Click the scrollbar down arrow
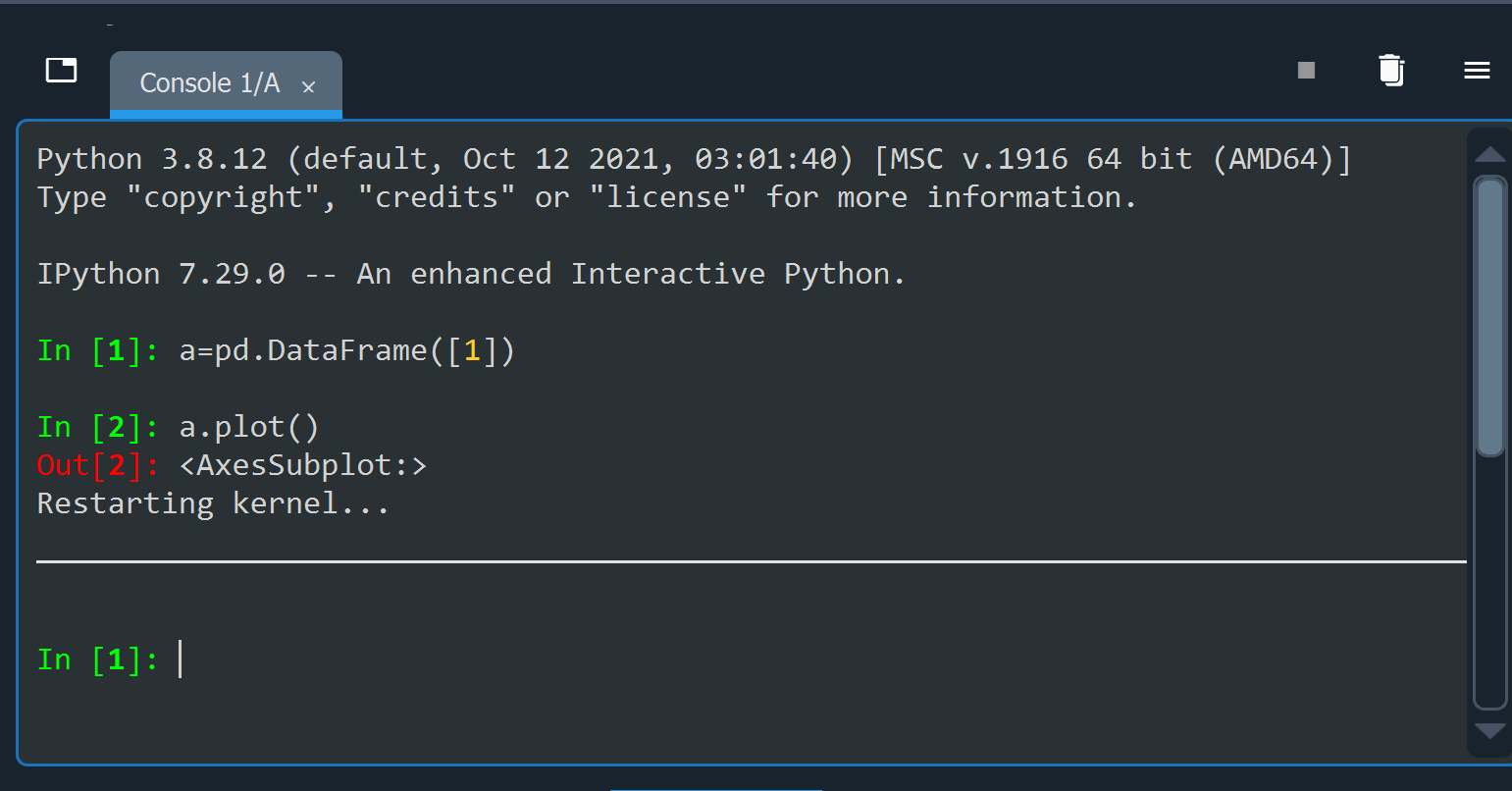 pyautogui.click(x=1489, y=730)
